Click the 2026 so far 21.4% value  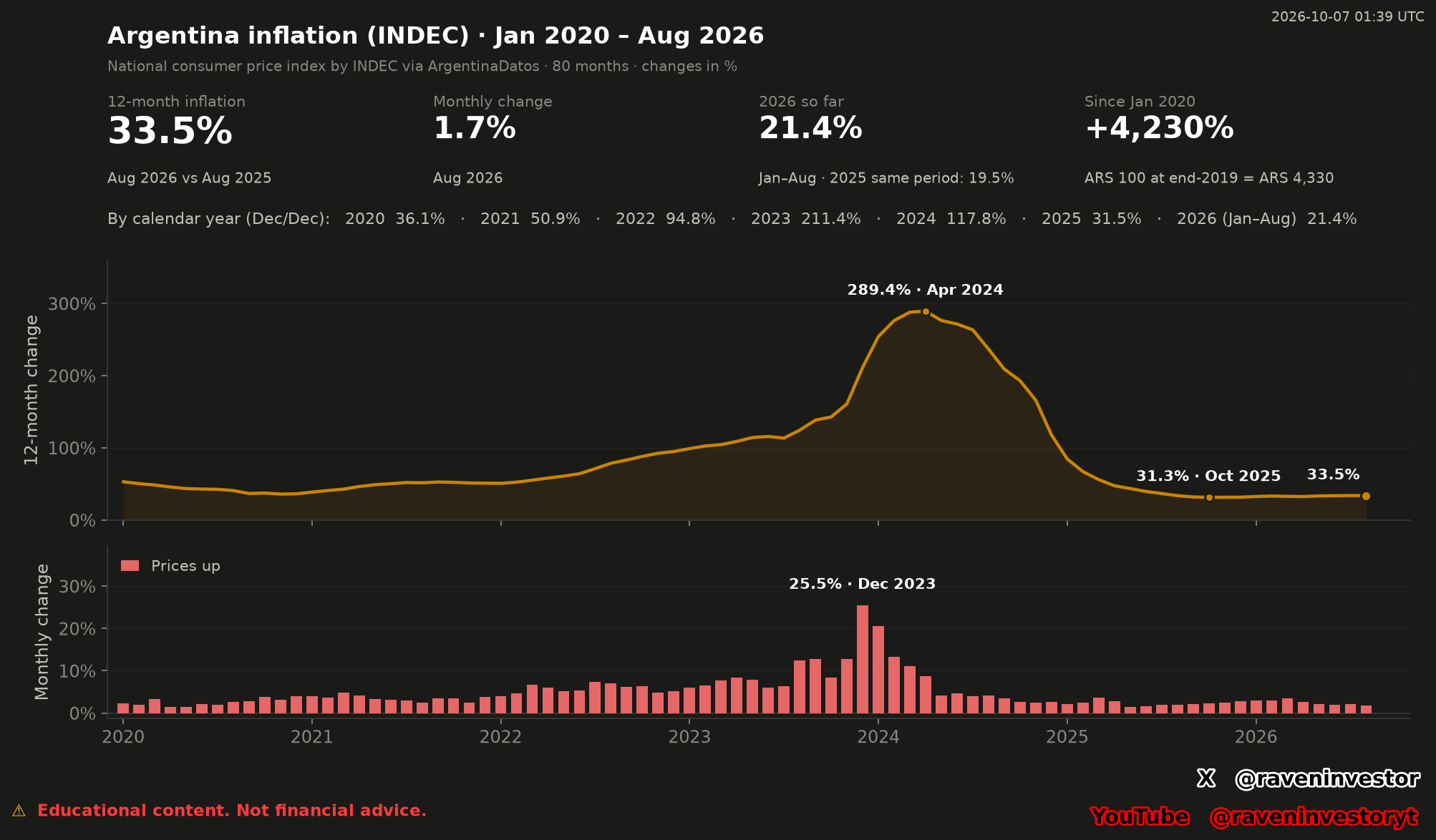pyautogui.click(x=810, y=128)
